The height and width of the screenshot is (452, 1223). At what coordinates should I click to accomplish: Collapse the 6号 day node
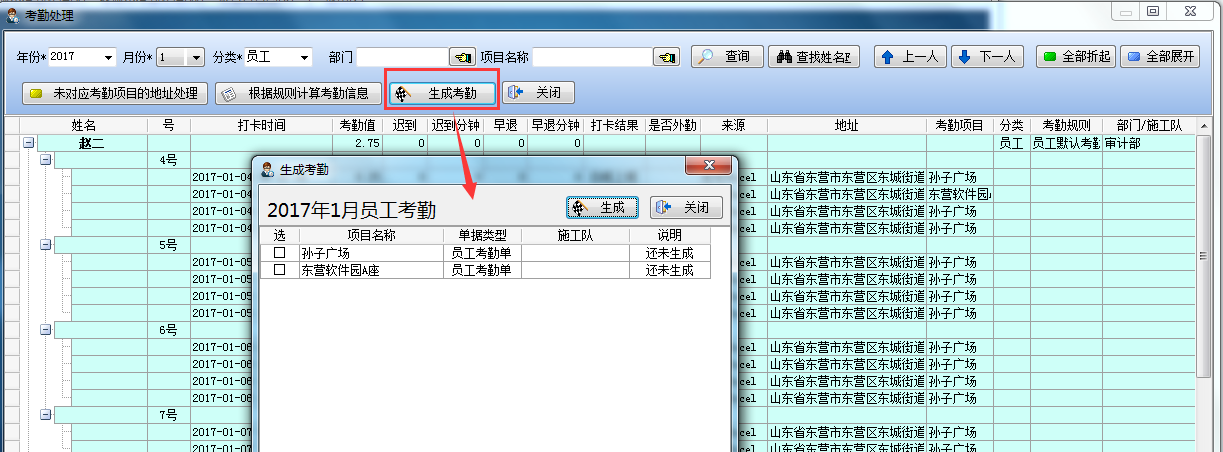click(45, 329)
